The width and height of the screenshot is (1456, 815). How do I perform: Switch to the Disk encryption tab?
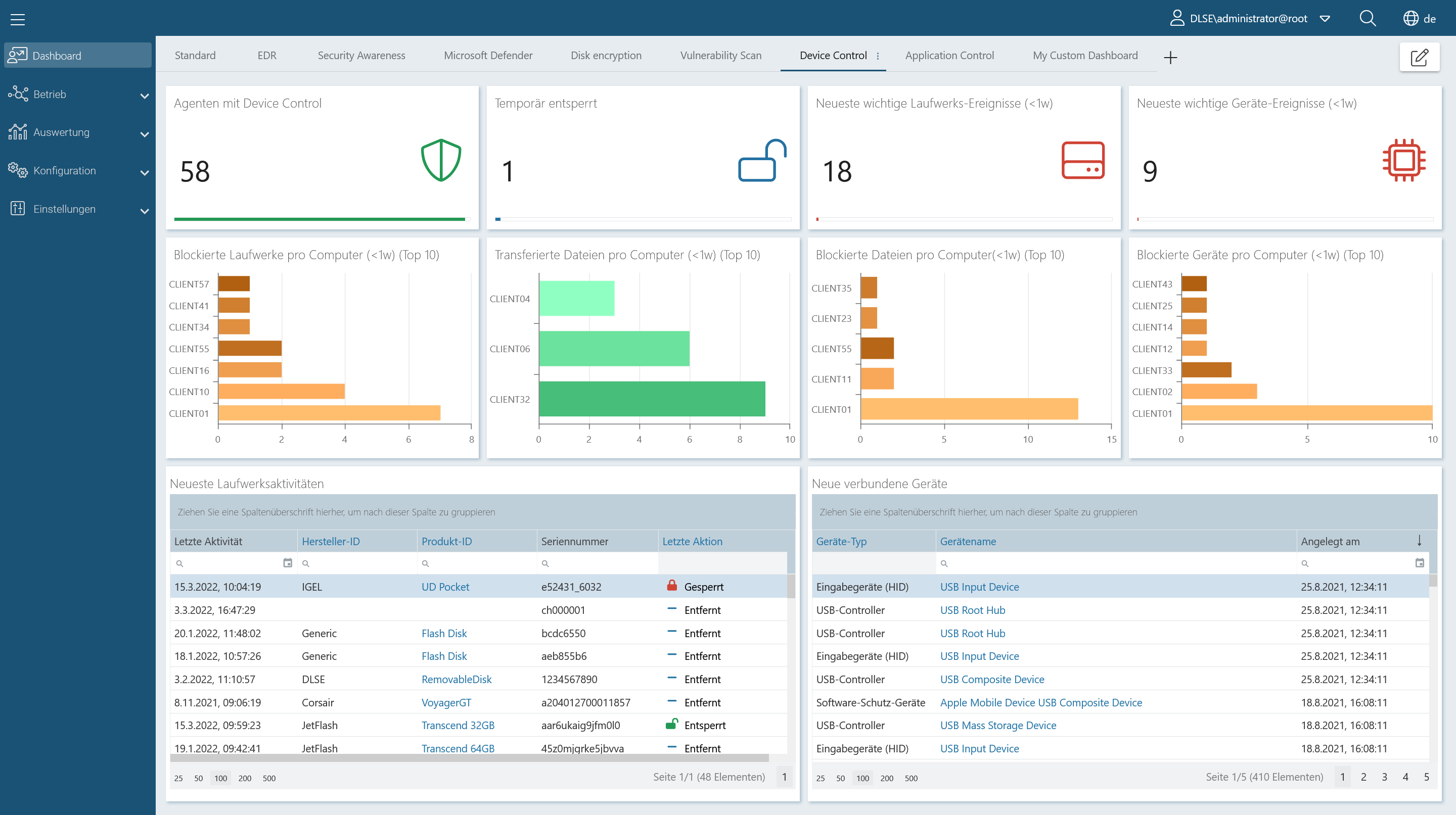(606, 56)
